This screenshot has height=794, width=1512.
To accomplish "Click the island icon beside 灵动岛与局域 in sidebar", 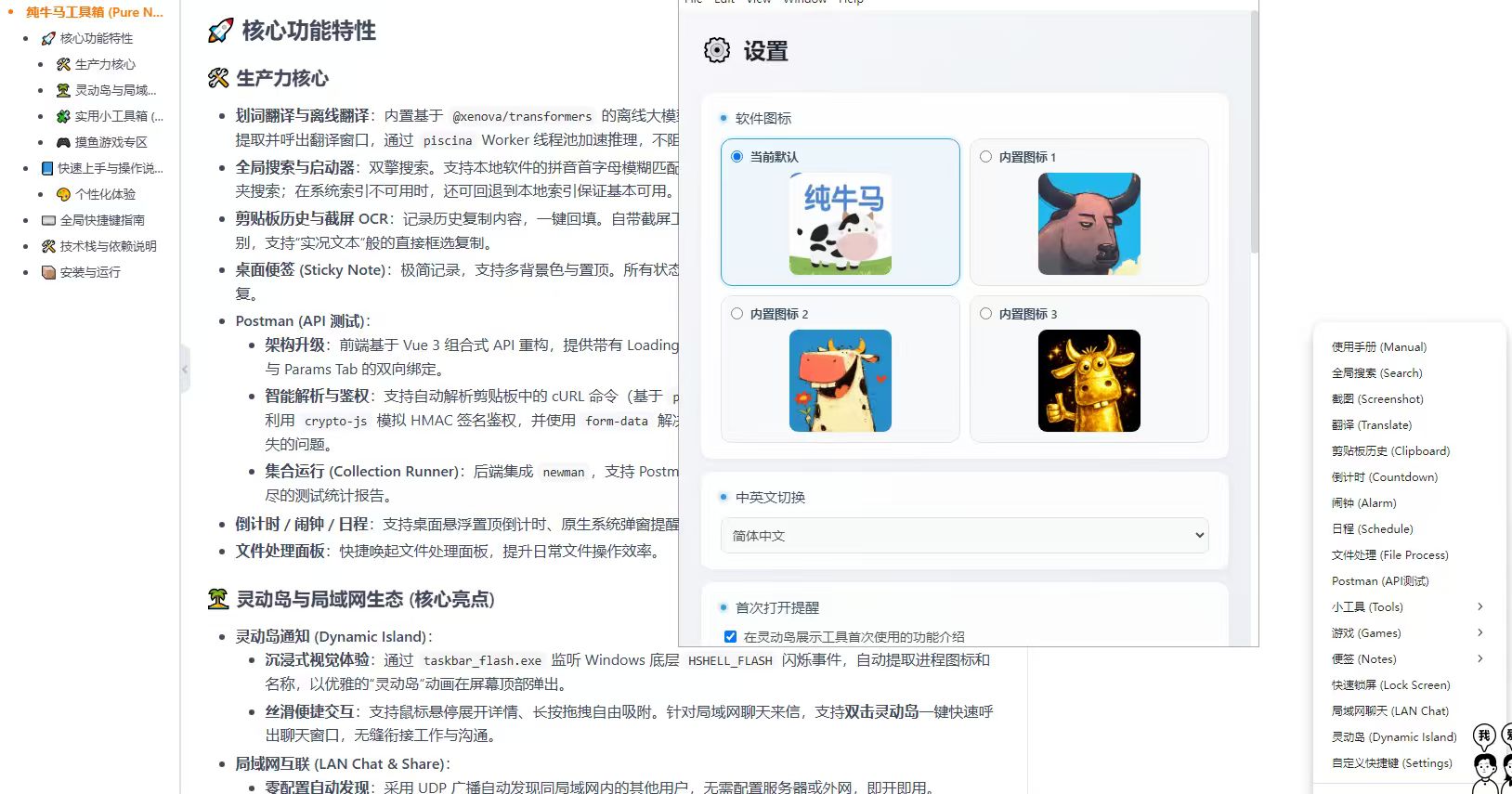I will click(x=64, y=90).
